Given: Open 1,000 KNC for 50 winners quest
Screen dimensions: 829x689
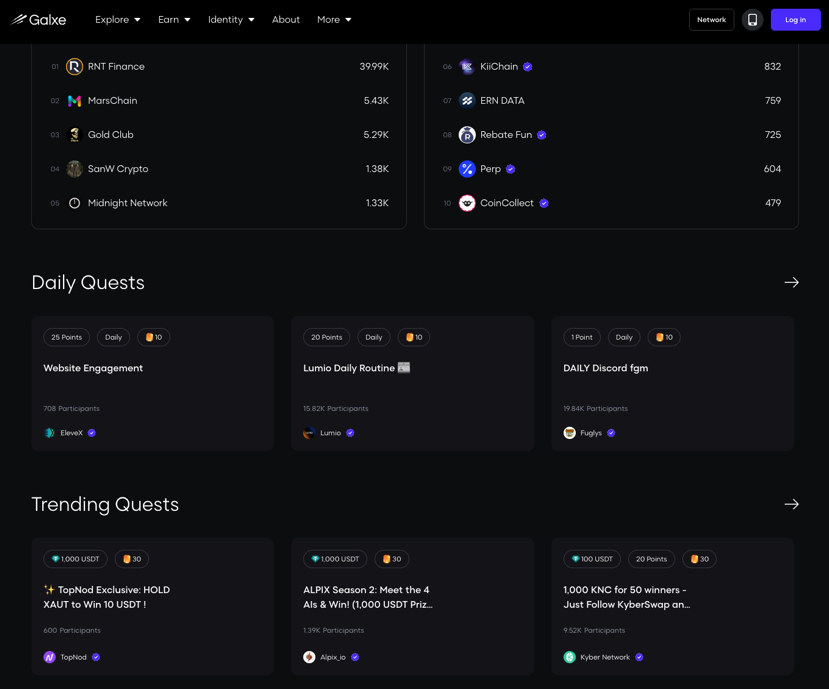Looking at the screenshot, I should point(673,607).
